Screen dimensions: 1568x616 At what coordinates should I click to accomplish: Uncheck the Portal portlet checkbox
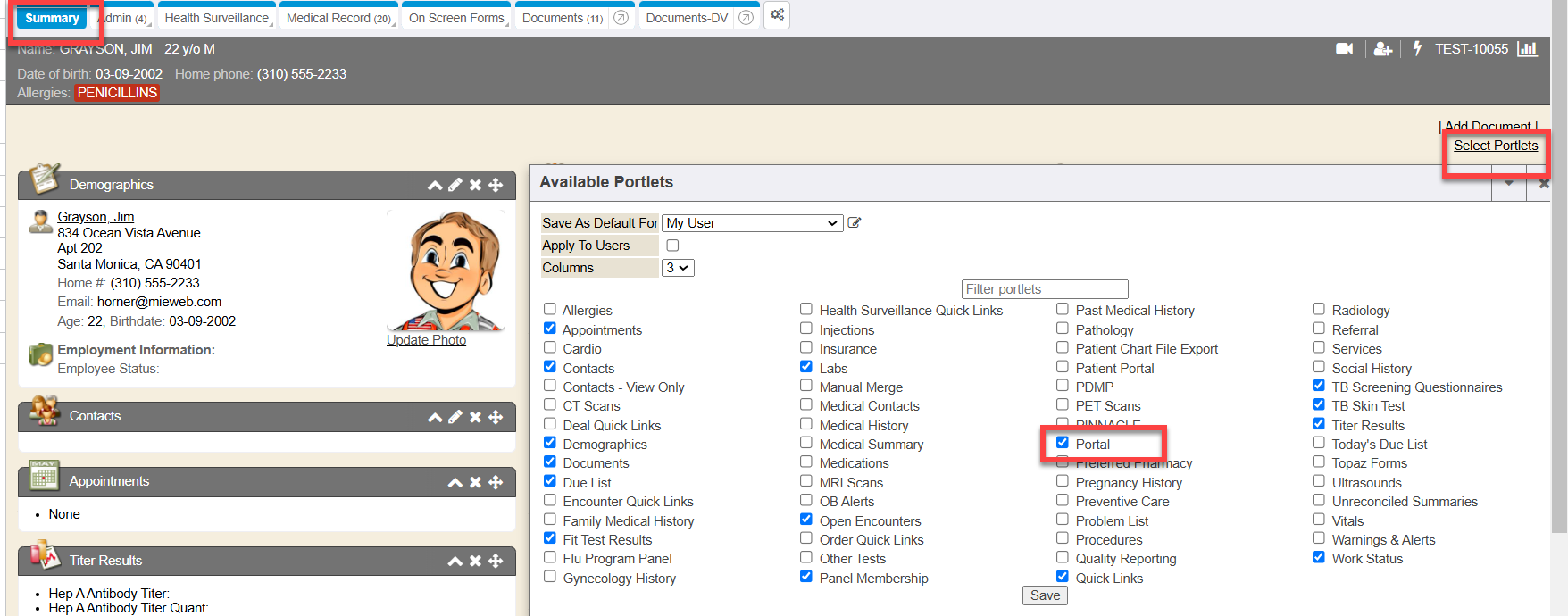[x=1063, y=443]
